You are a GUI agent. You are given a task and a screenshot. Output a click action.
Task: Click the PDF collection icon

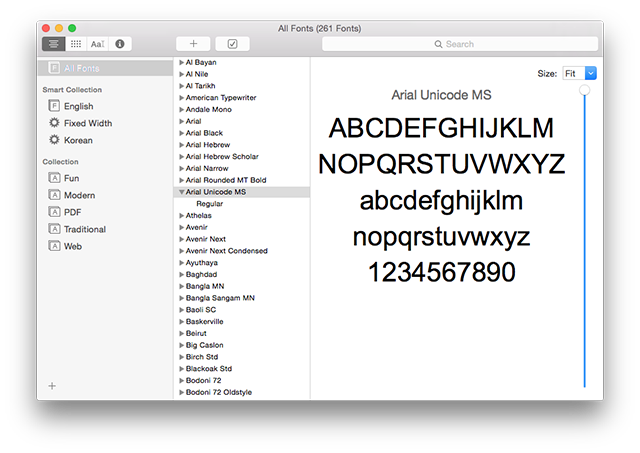coord(54,212)
